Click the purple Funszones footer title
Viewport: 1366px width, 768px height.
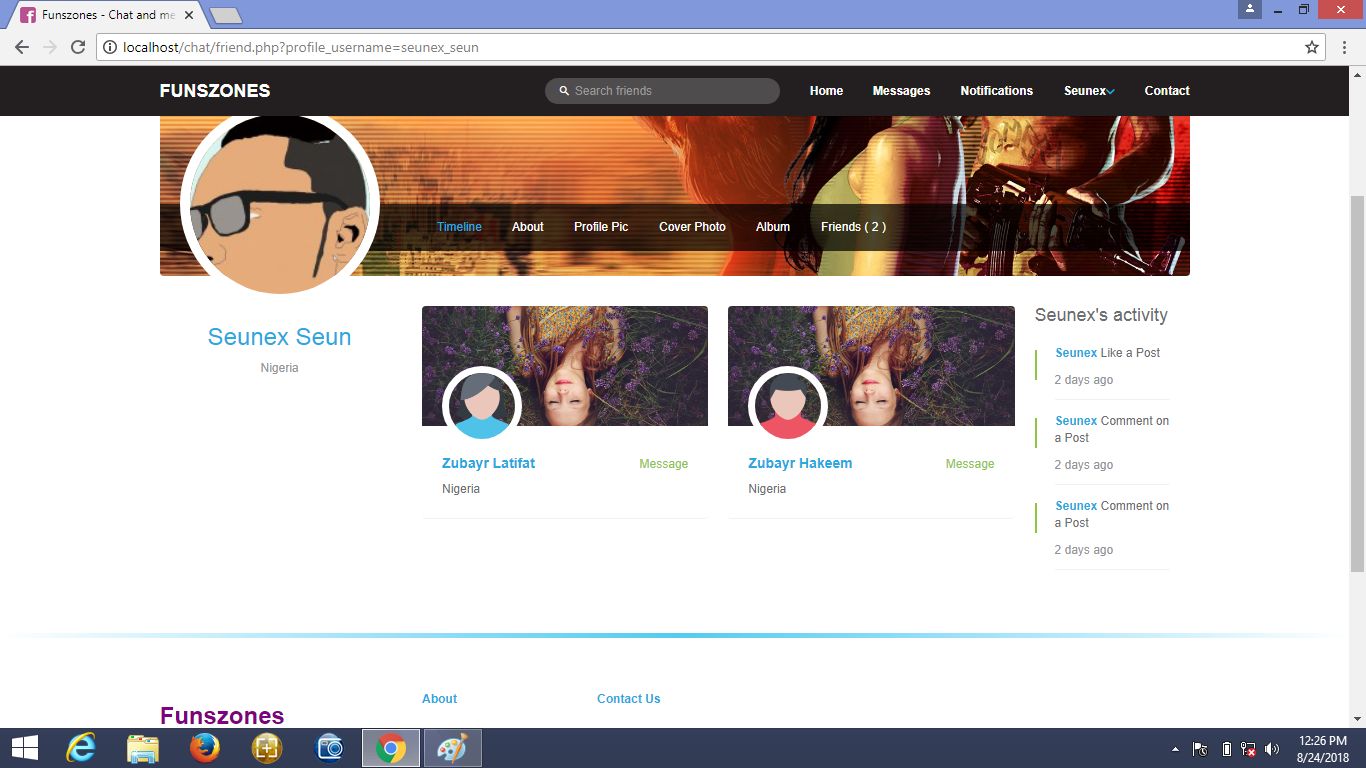tap(222, 716)
